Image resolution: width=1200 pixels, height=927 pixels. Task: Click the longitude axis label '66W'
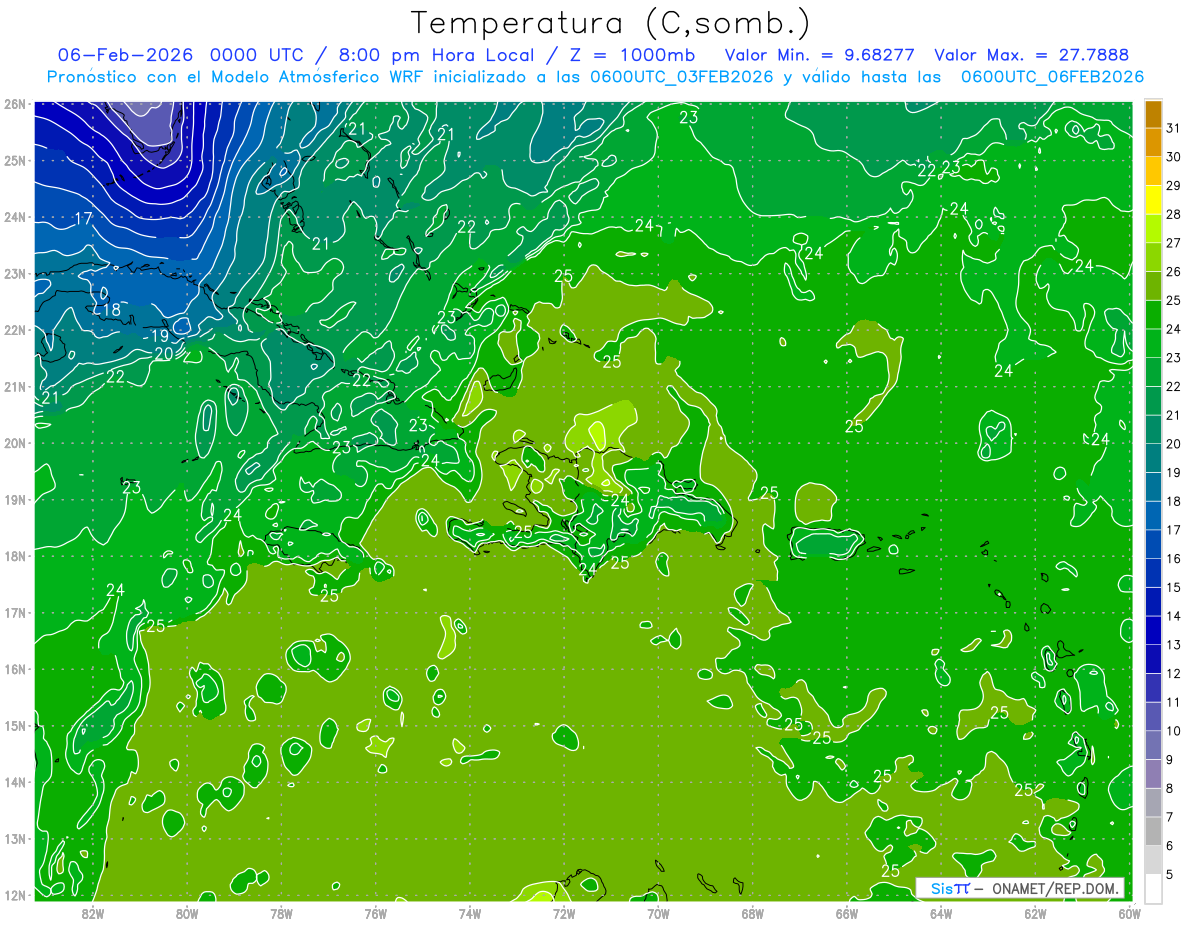847,913
